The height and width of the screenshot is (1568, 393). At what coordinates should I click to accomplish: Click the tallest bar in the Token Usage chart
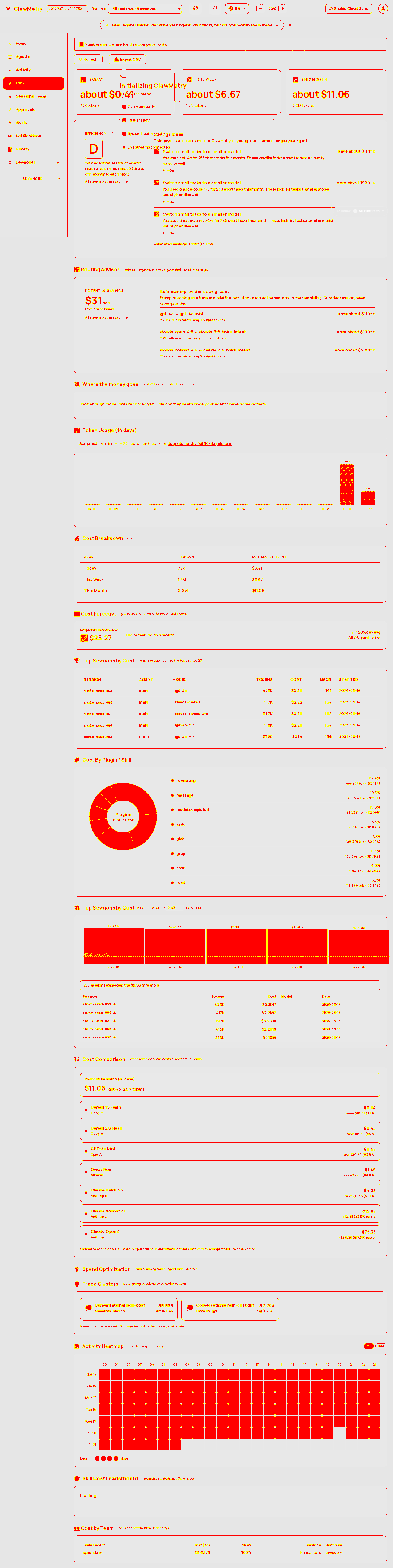click(x=347, y=485)
